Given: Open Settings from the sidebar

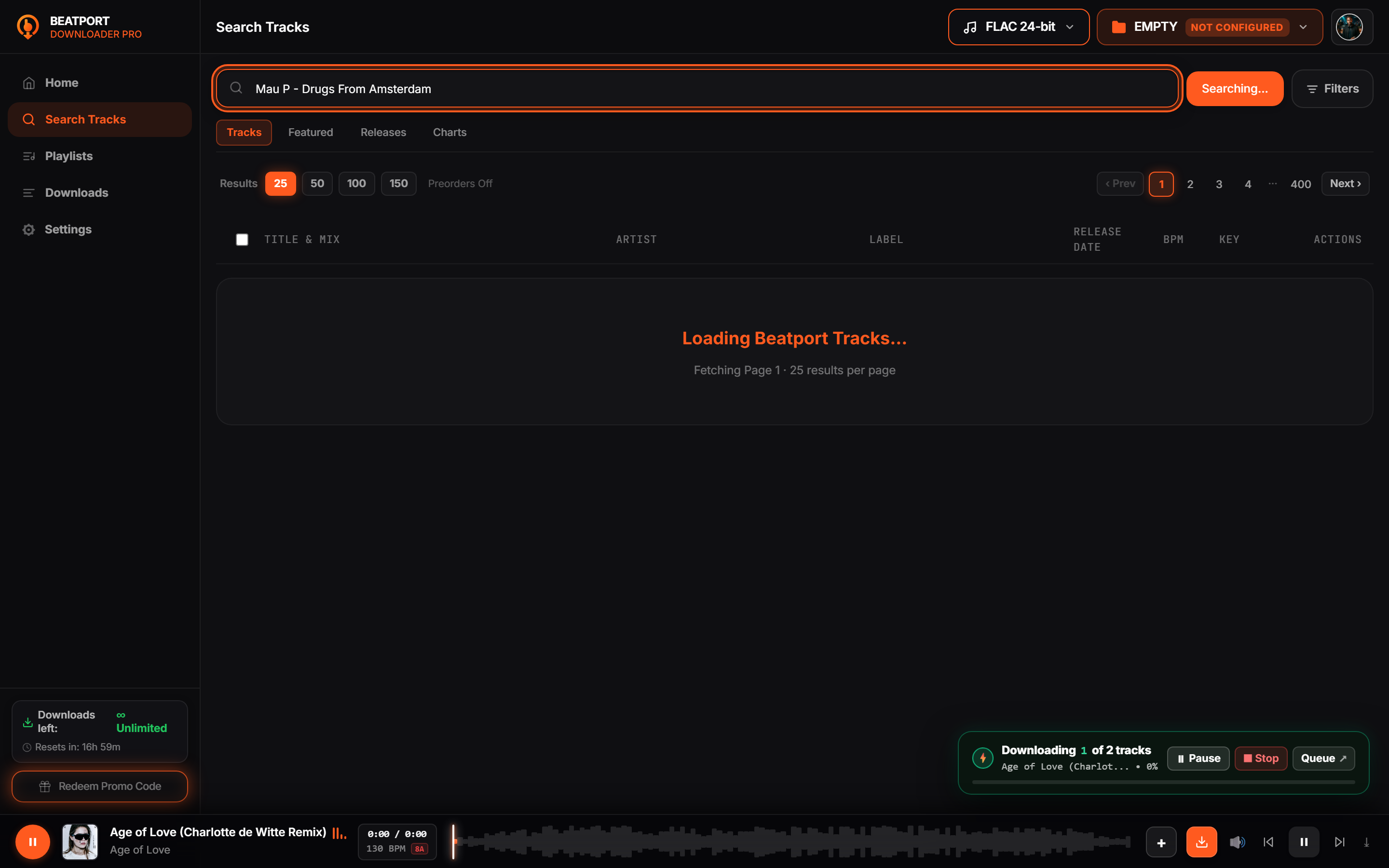Looking at the screenshot, I should point(100,229).
